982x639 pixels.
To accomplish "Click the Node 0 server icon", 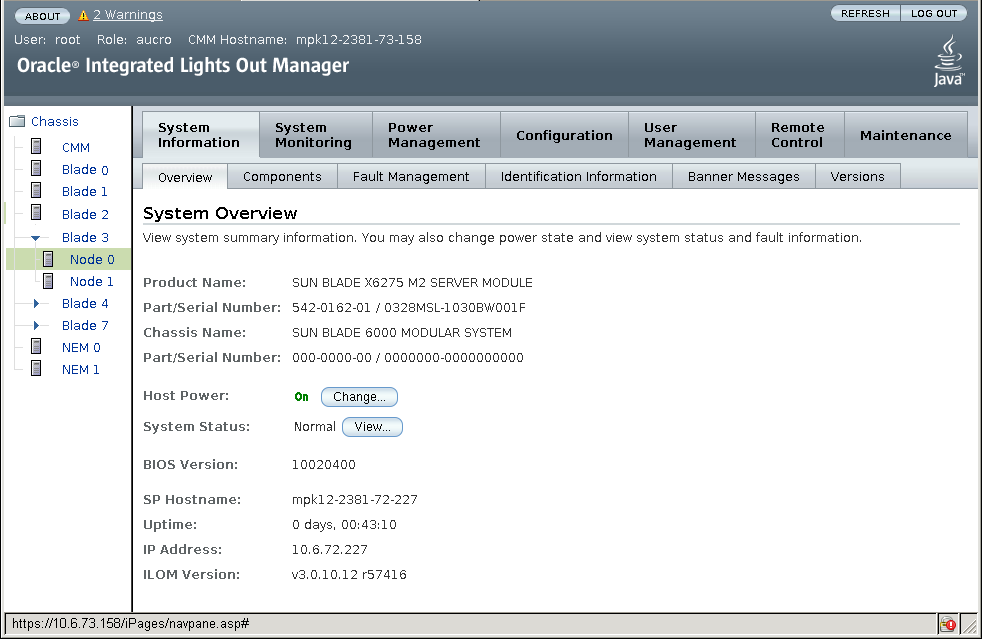I will coord(48,259).
